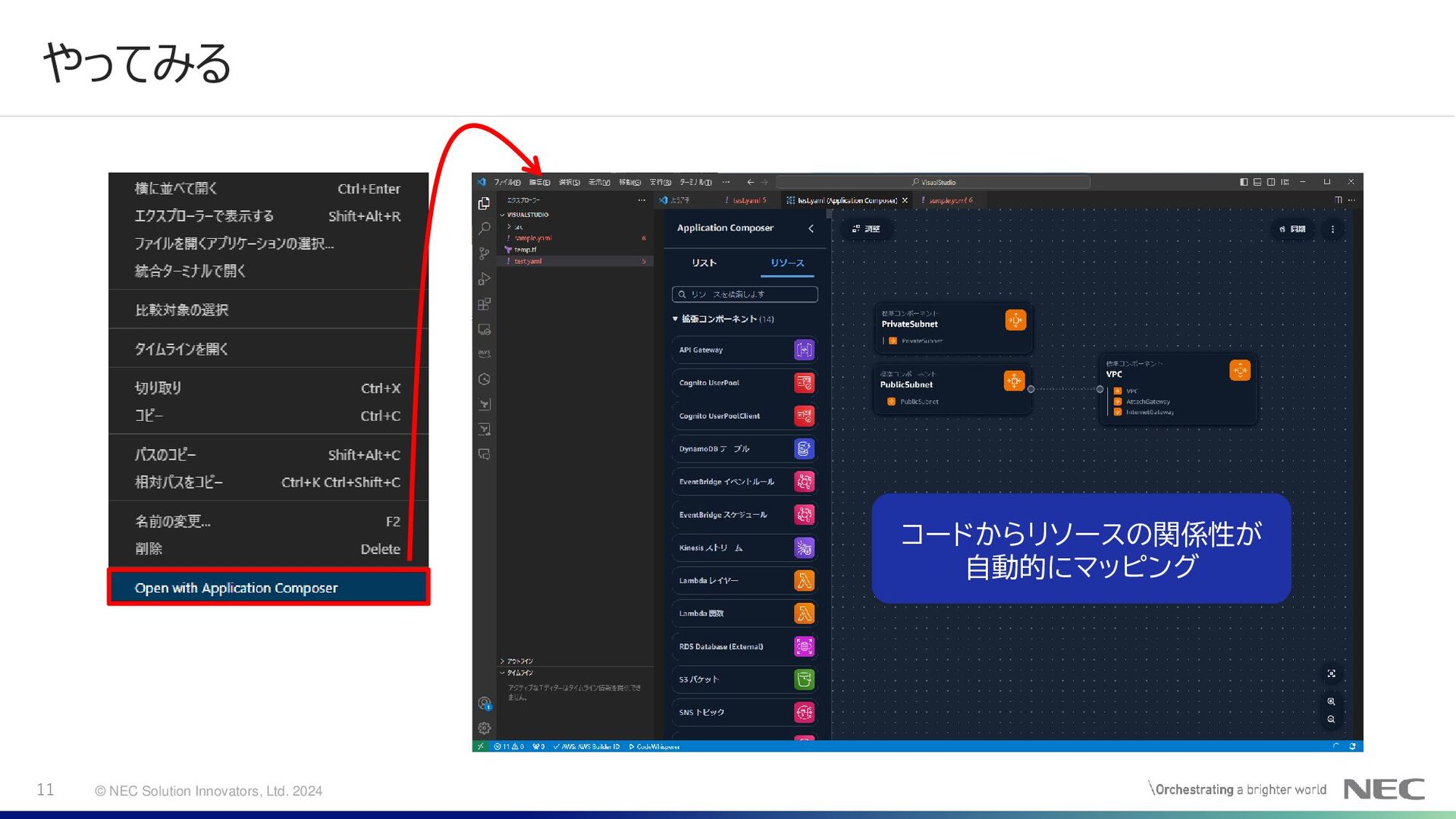
Task: Click errors and warnings count in status bar
Action: [x=509, y=747]
